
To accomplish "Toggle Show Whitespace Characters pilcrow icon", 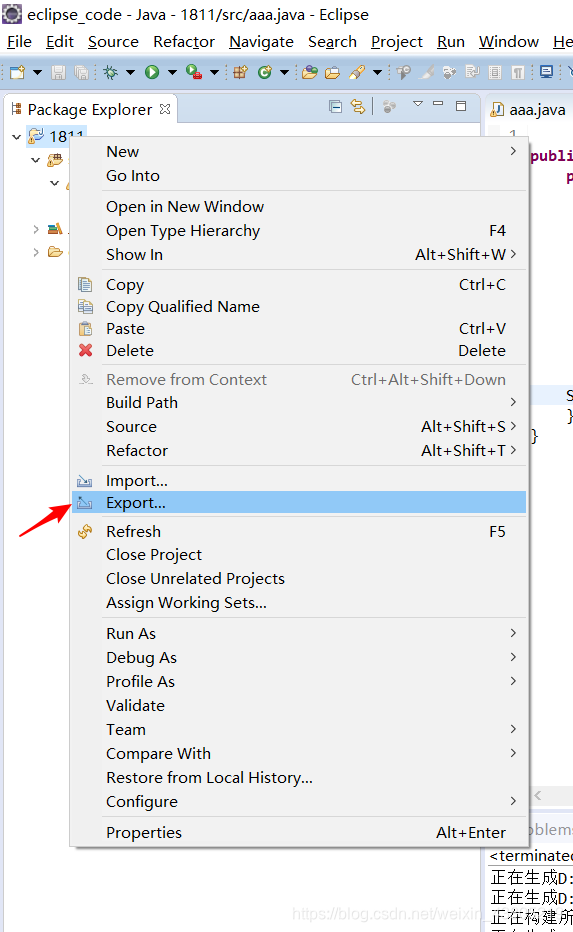I will [x=518, y=73].
